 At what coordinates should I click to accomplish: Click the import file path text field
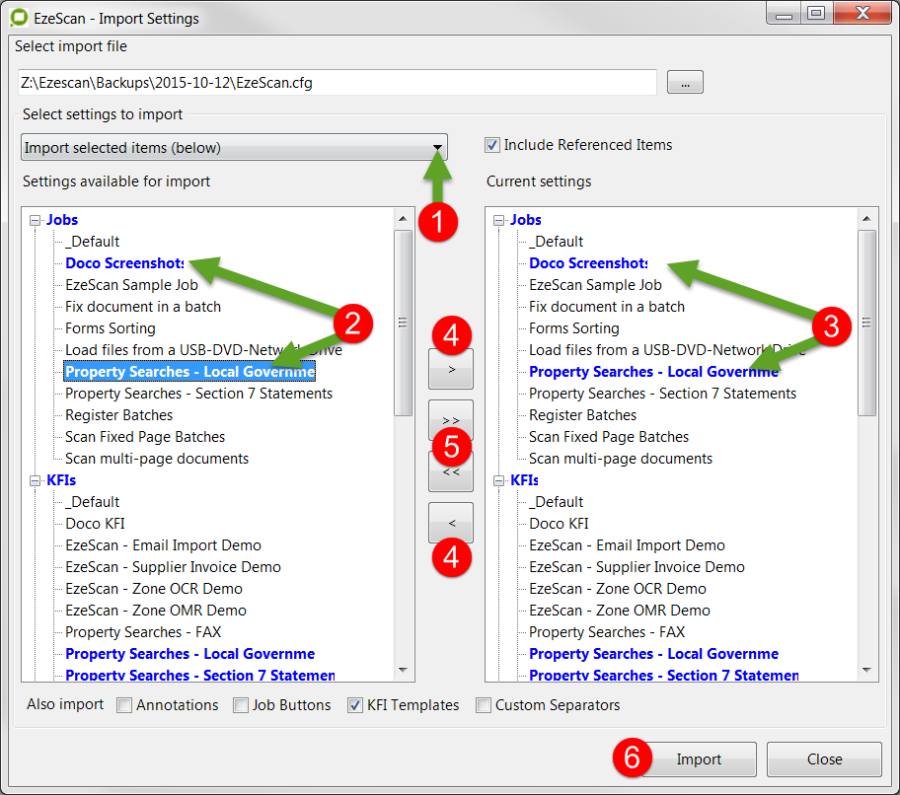[x=337, y=83]
